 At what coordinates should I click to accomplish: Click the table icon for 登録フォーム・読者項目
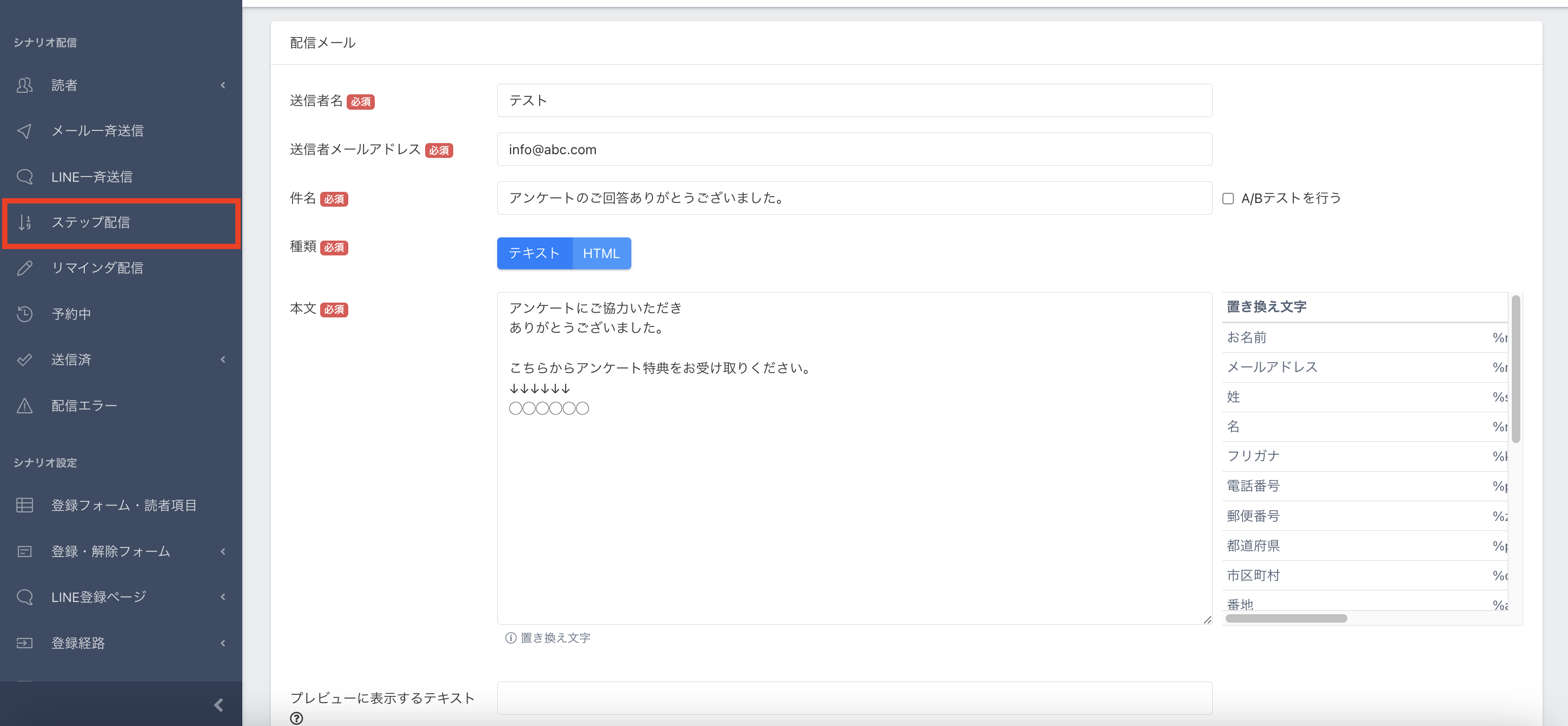[x=24, y=505]
